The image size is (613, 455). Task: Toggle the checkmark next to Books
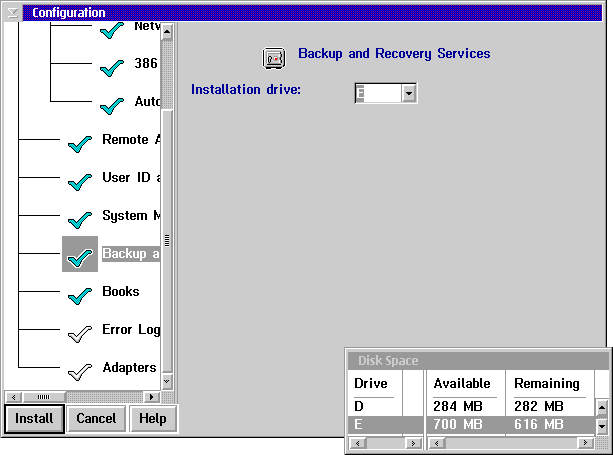(80, 296)
